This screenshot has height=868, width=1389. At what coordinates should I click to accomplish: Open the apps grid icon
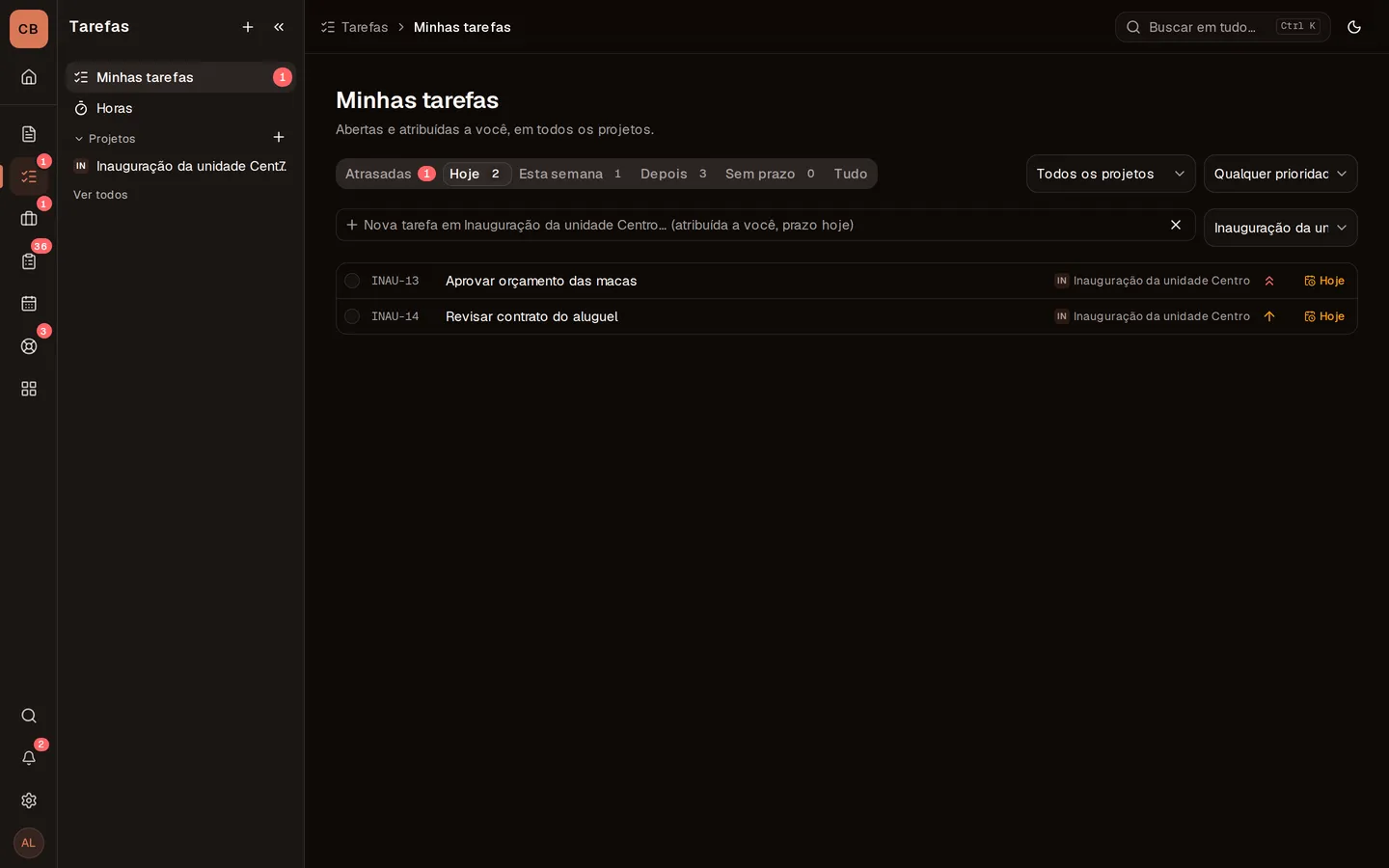pyautogui.click(x=29, y=389)
